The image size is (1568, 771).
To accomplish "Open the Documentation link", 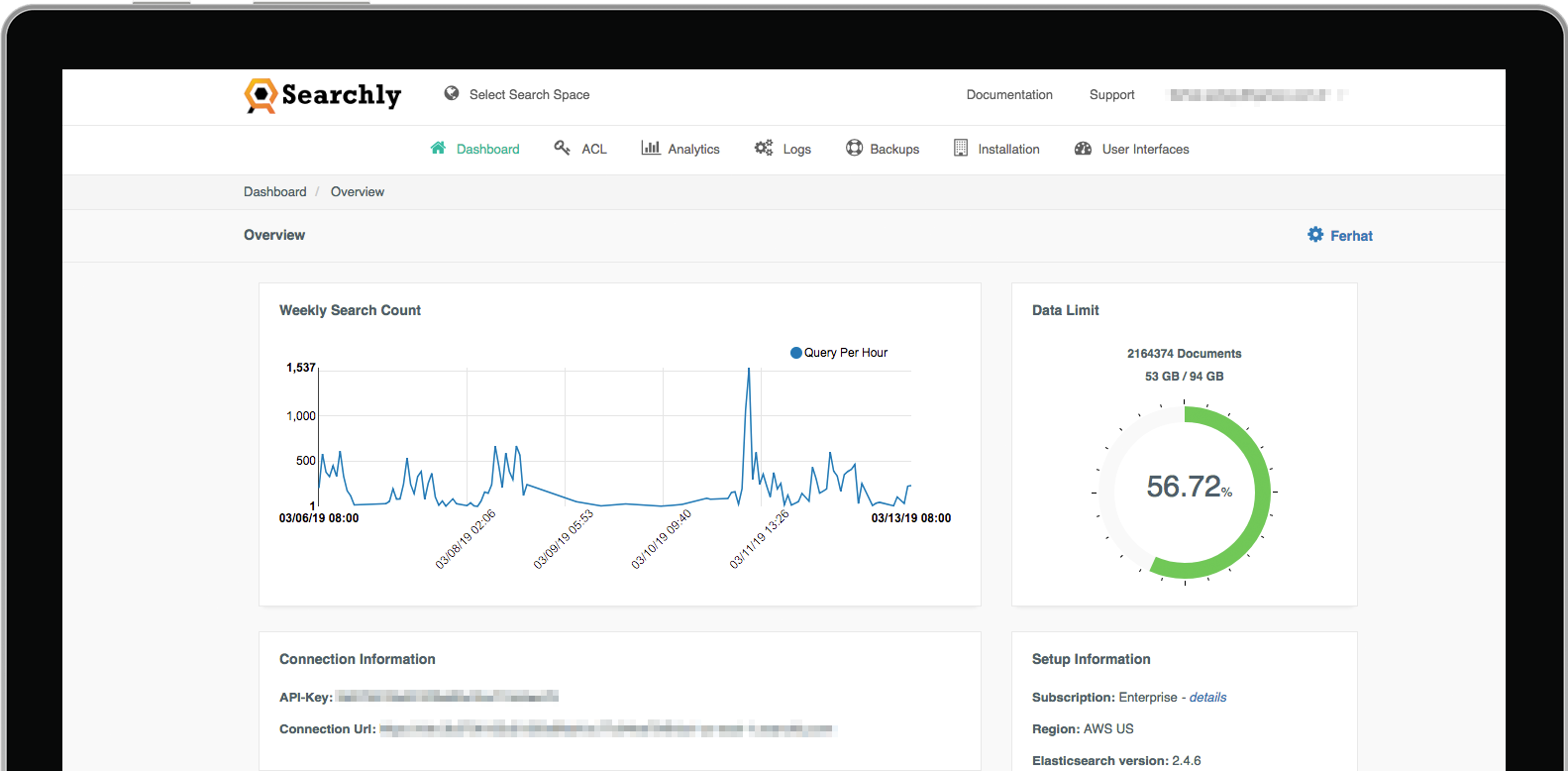I will pyautogui.click(x=1009, y=95).
